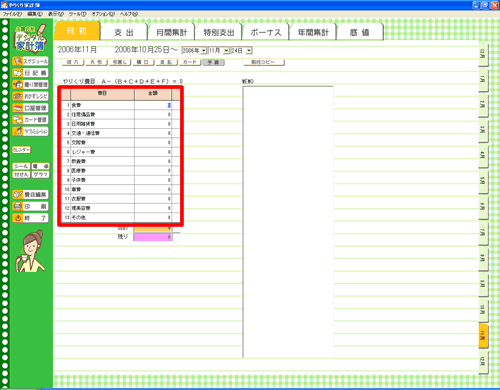
Task: Open the 日記帳 diary sidebar icon
Action: coord(30,73)
